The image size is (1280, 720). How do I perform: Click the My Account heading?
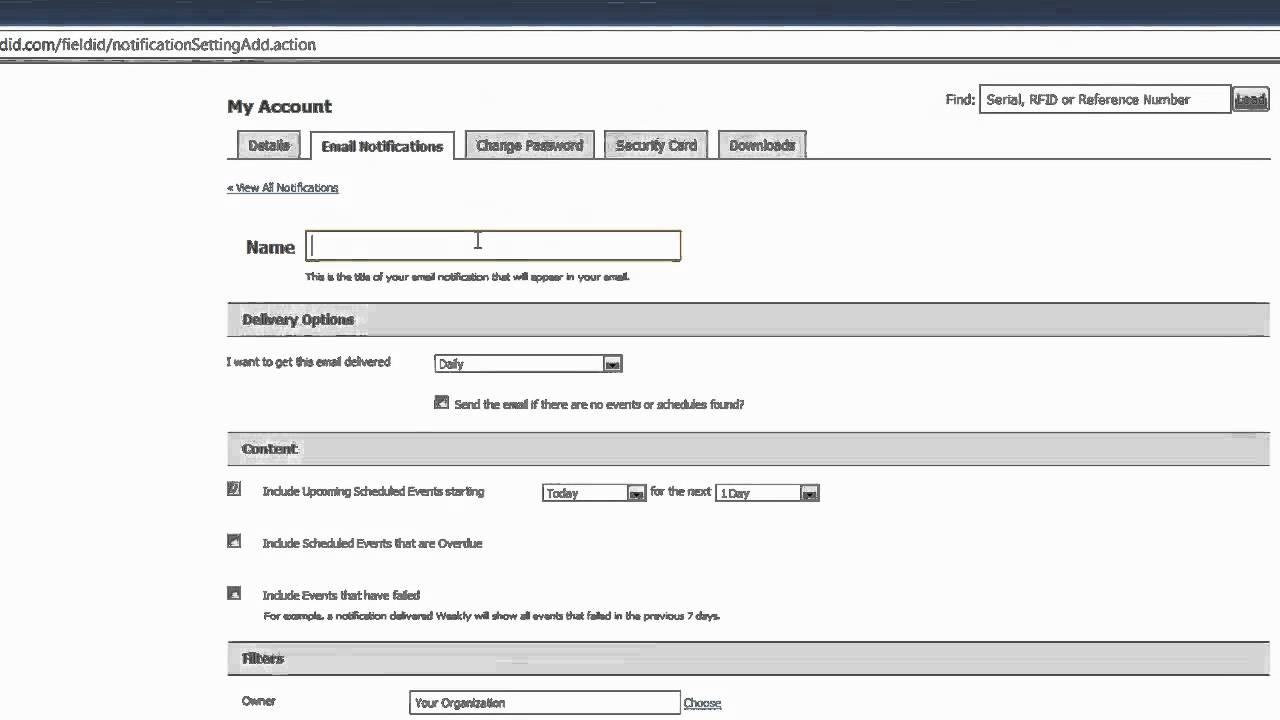(x=279, y=107)
